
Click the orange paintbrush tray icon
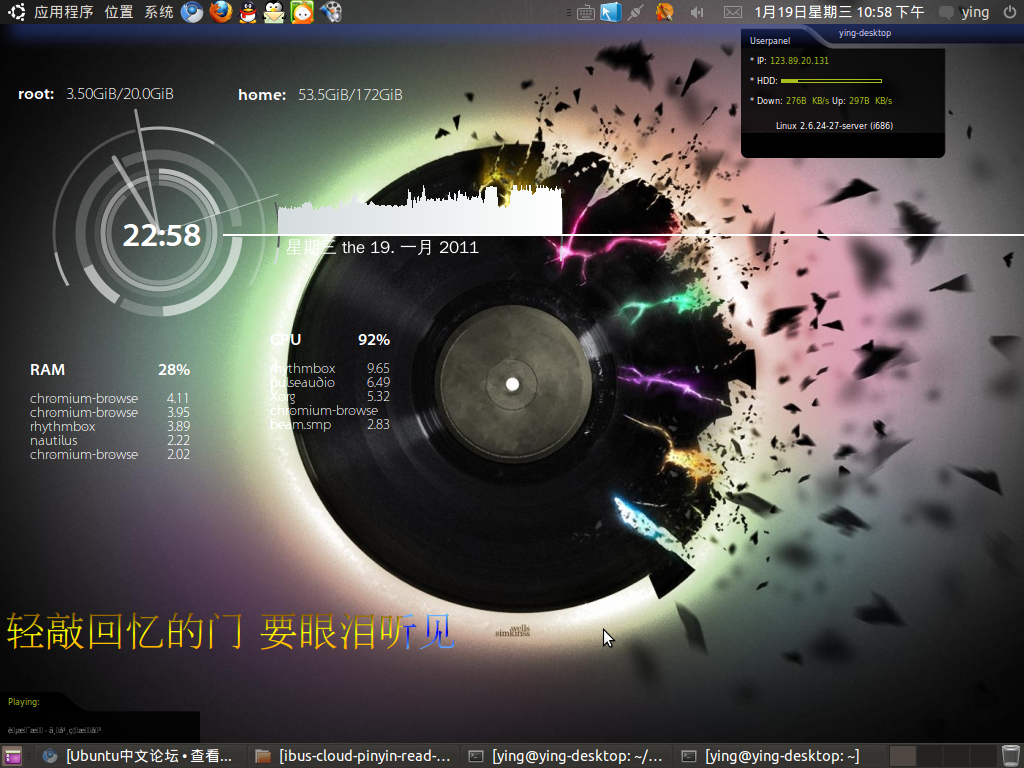(x=664, y=12)
